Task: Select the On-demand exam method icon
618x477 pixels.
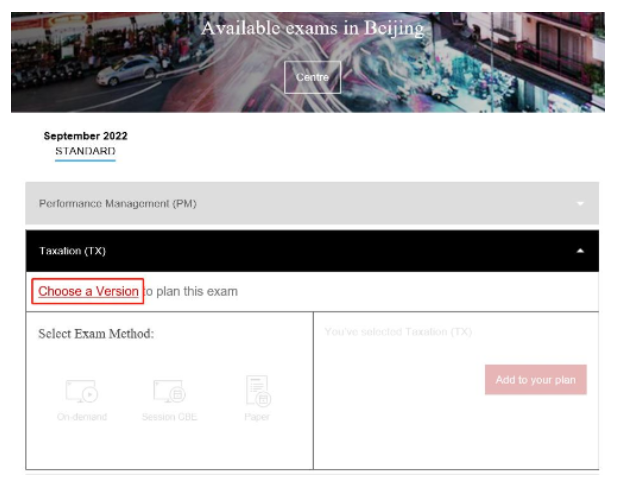Action: [x=81, y=390]
